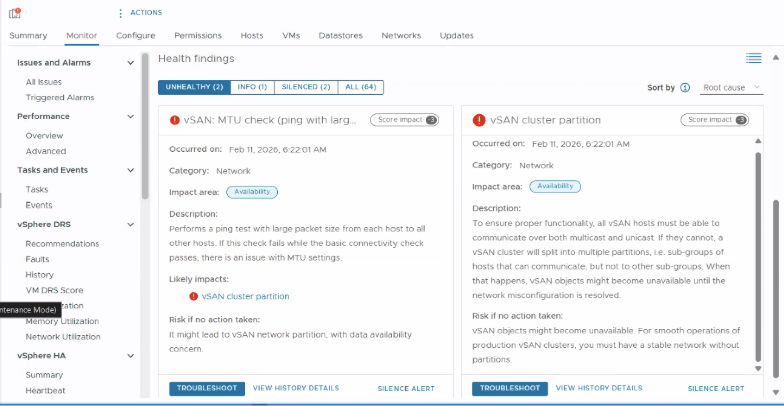Open Network Utilization in sidebar
The image size is (784, 406).
63,337
